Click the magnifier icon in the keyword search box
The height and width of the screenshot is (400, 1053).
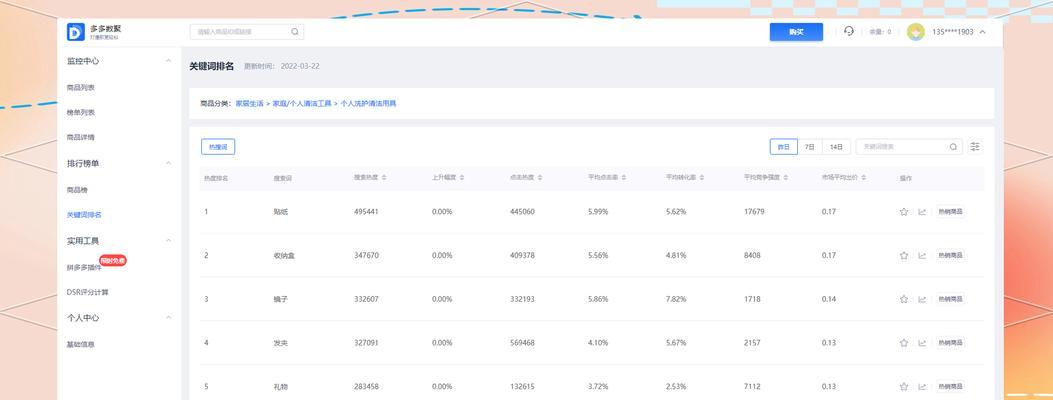tap(953, 147)
